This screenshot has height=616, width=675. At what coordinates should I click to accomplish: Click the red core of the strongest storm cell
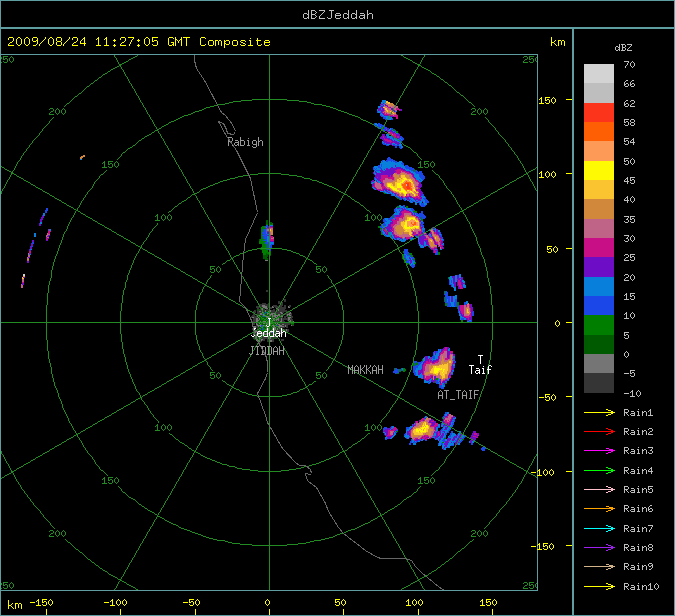tap(407, 186)
